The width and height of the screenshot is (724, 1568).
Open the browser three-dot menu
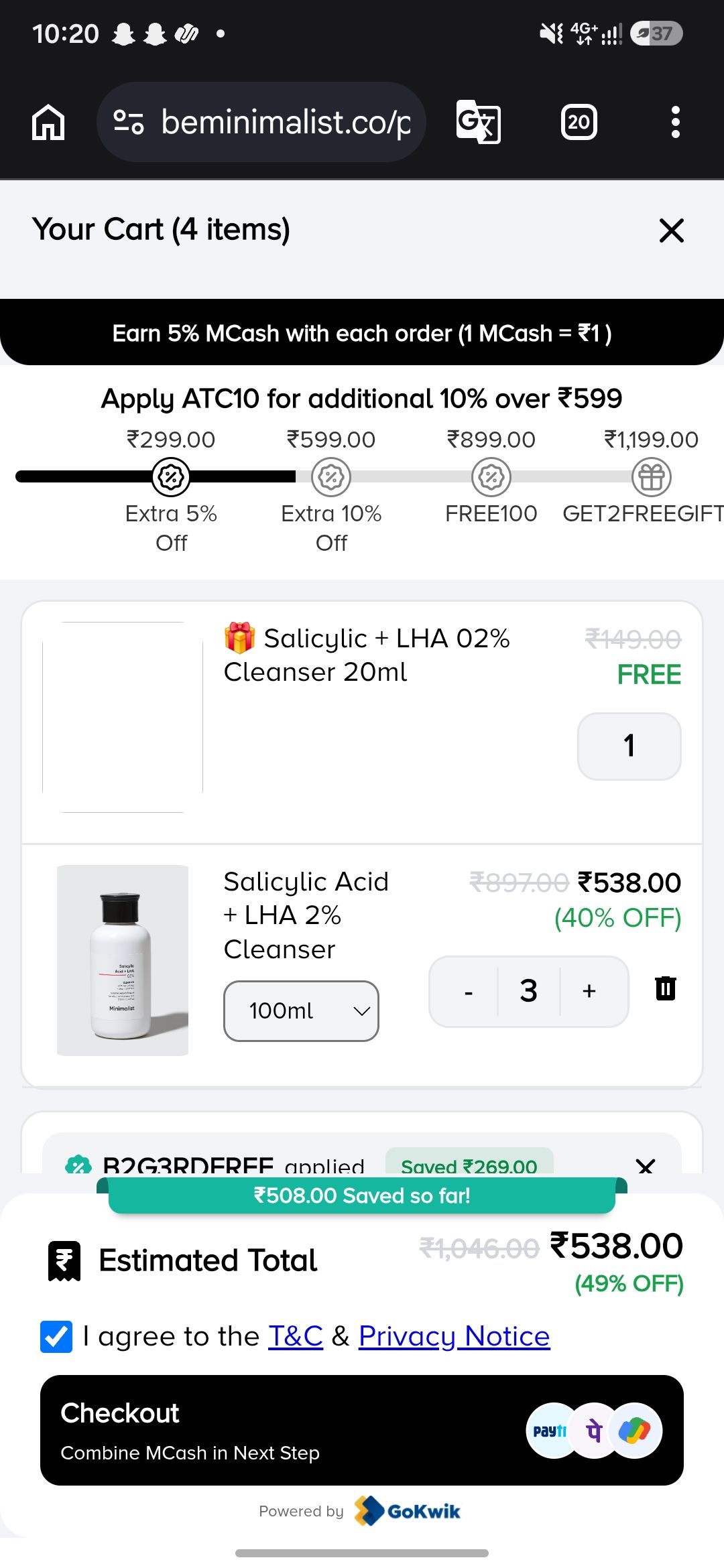point(675,122)
